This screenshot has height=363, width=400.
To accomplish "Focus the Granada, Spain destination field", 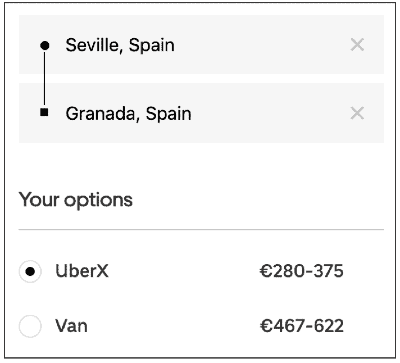I will coord(201,113).
